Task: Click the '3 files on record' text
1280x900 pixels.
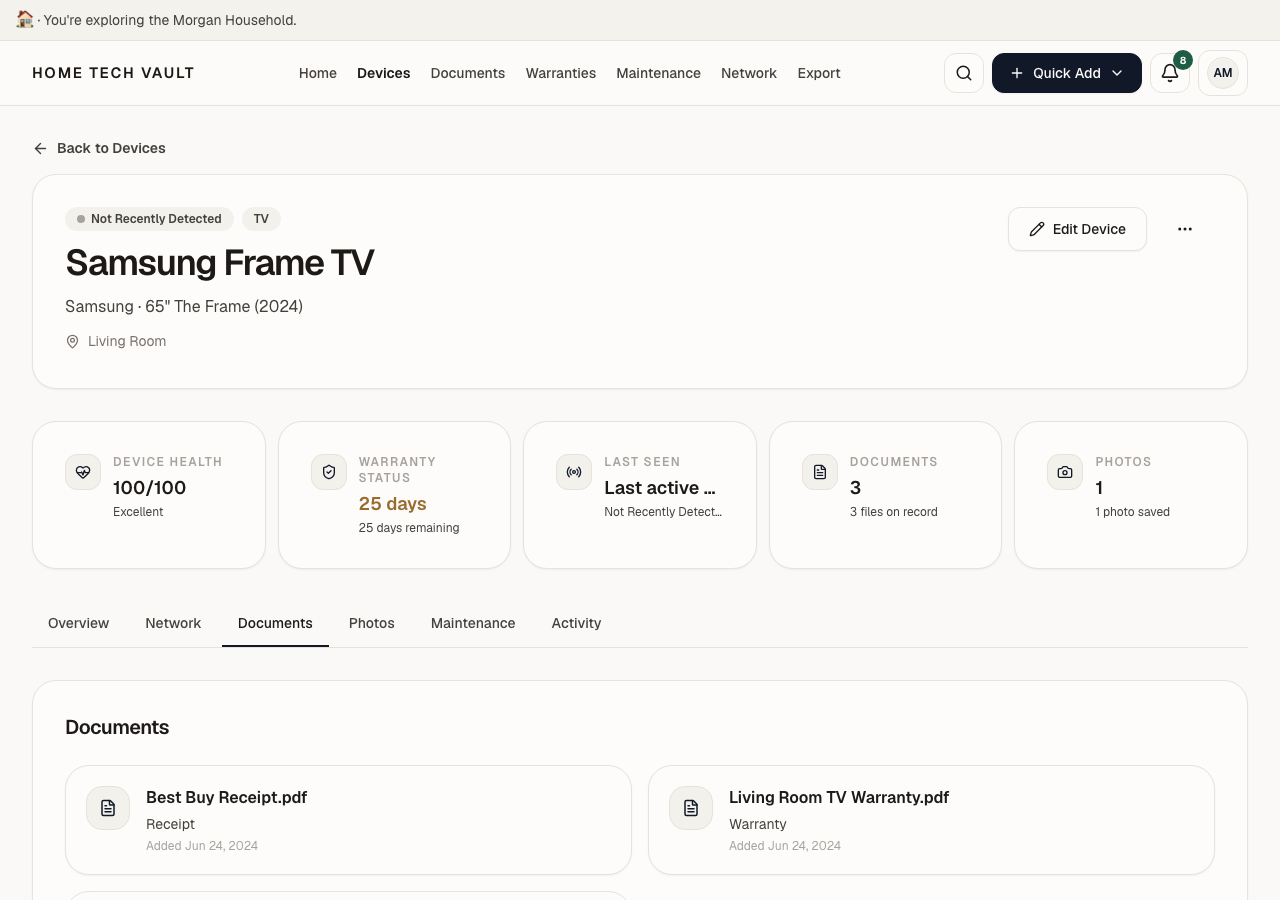Action: pos(894,512)
